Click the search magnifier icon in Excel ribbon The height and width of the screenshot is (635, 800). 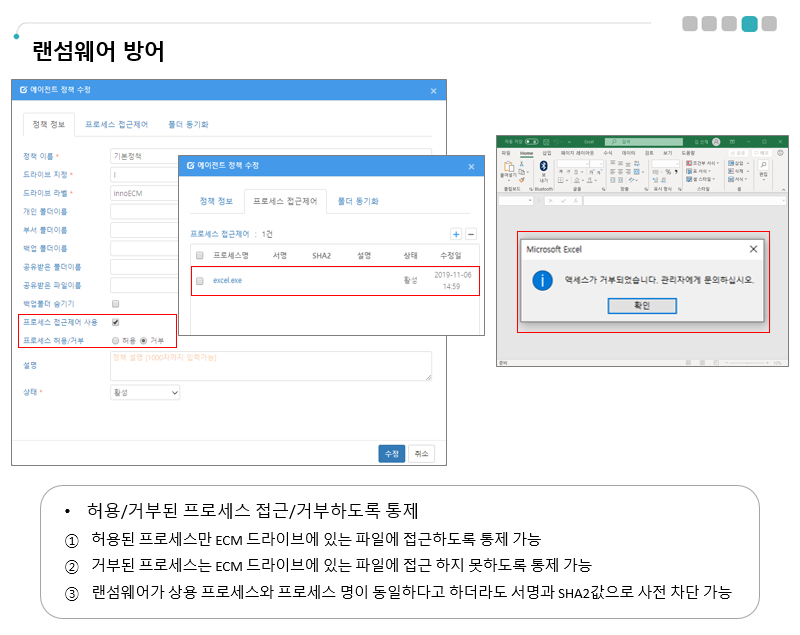(x=763, y=163)
